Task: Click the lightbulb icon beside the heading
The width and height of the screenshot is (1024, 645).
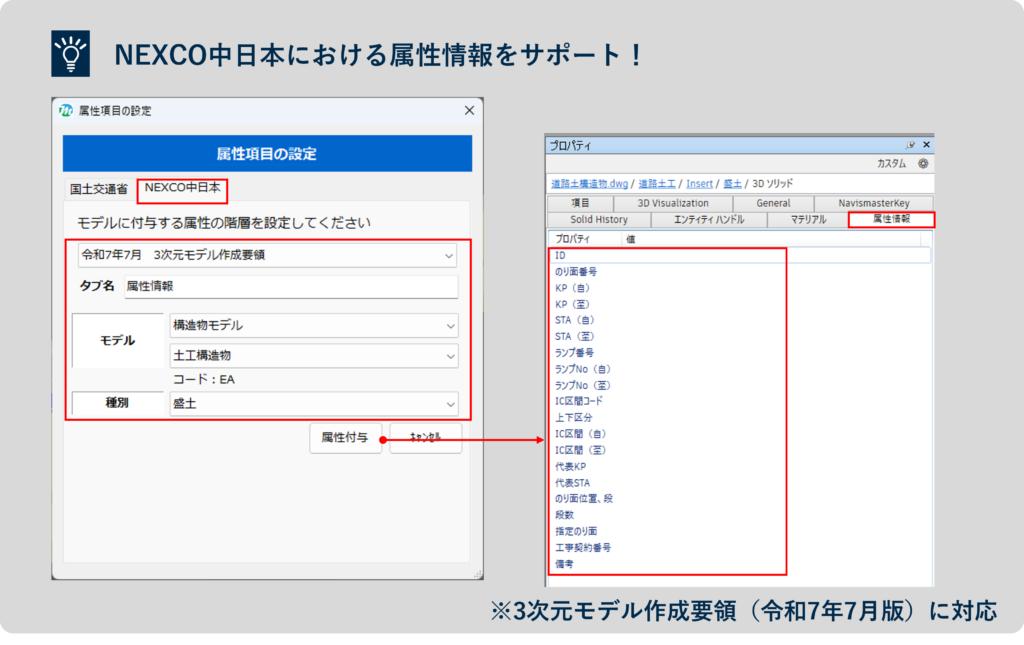Action: click(x=70, y=55)
